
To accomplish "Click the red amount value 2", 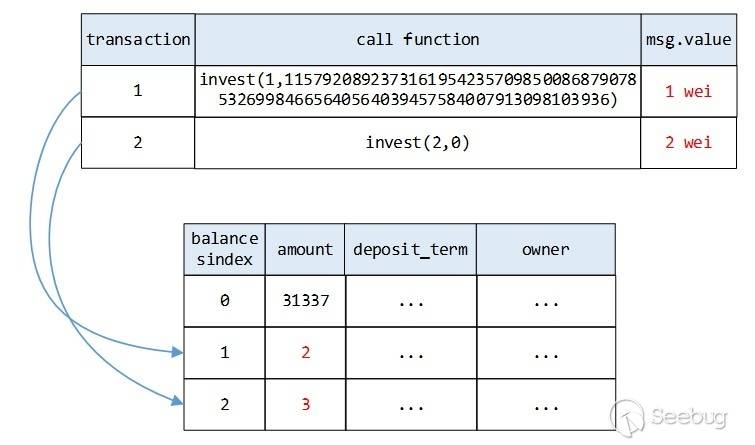I will point(304,353).
